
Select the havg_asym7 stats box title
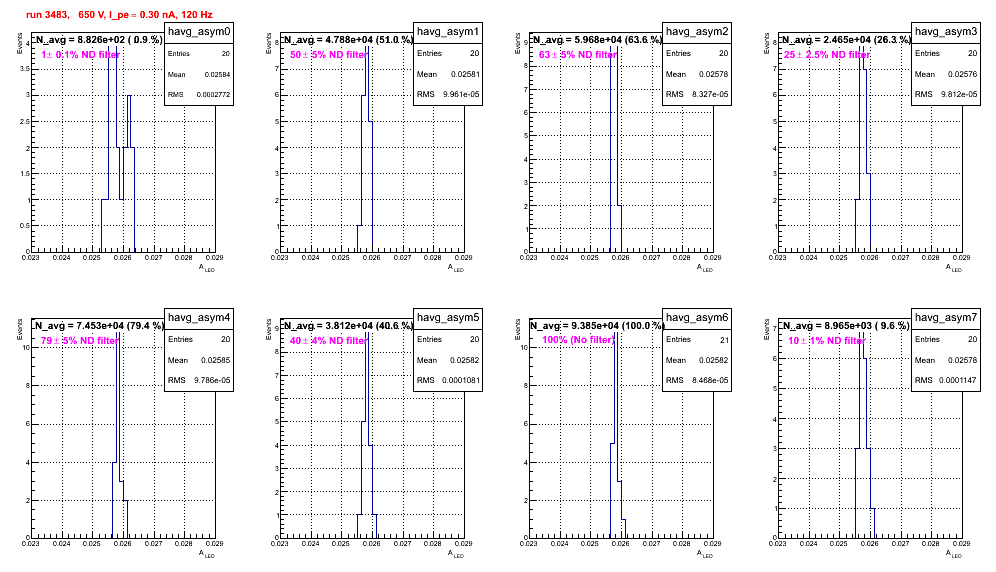(946, 318)
